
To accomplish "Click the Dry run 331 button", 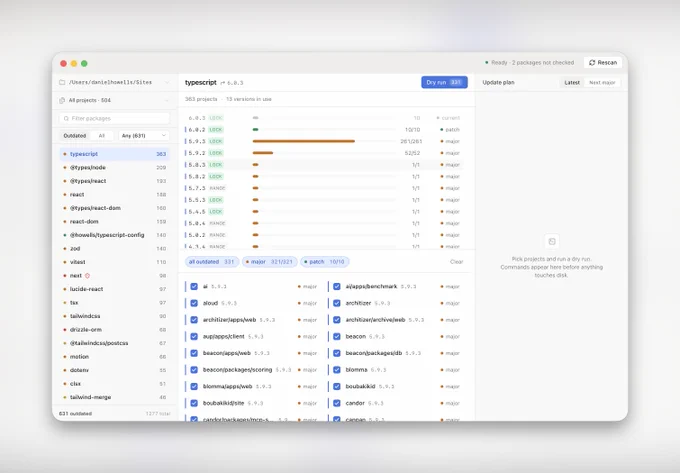I will 444,82.
